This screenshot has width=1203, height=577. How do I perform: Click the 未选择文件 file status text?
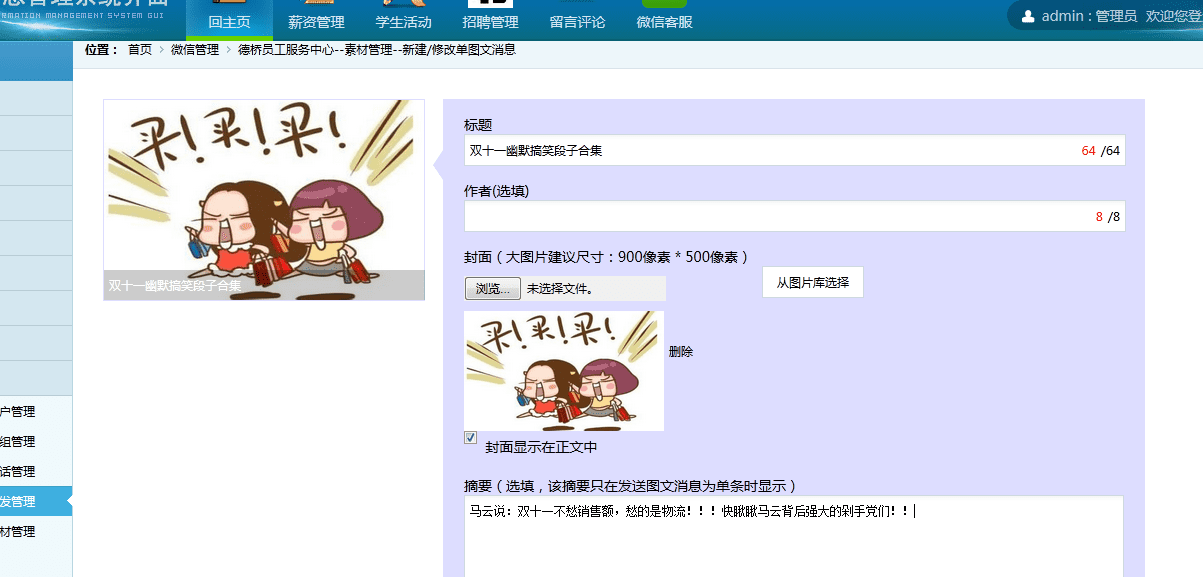[x=559, y=288]
